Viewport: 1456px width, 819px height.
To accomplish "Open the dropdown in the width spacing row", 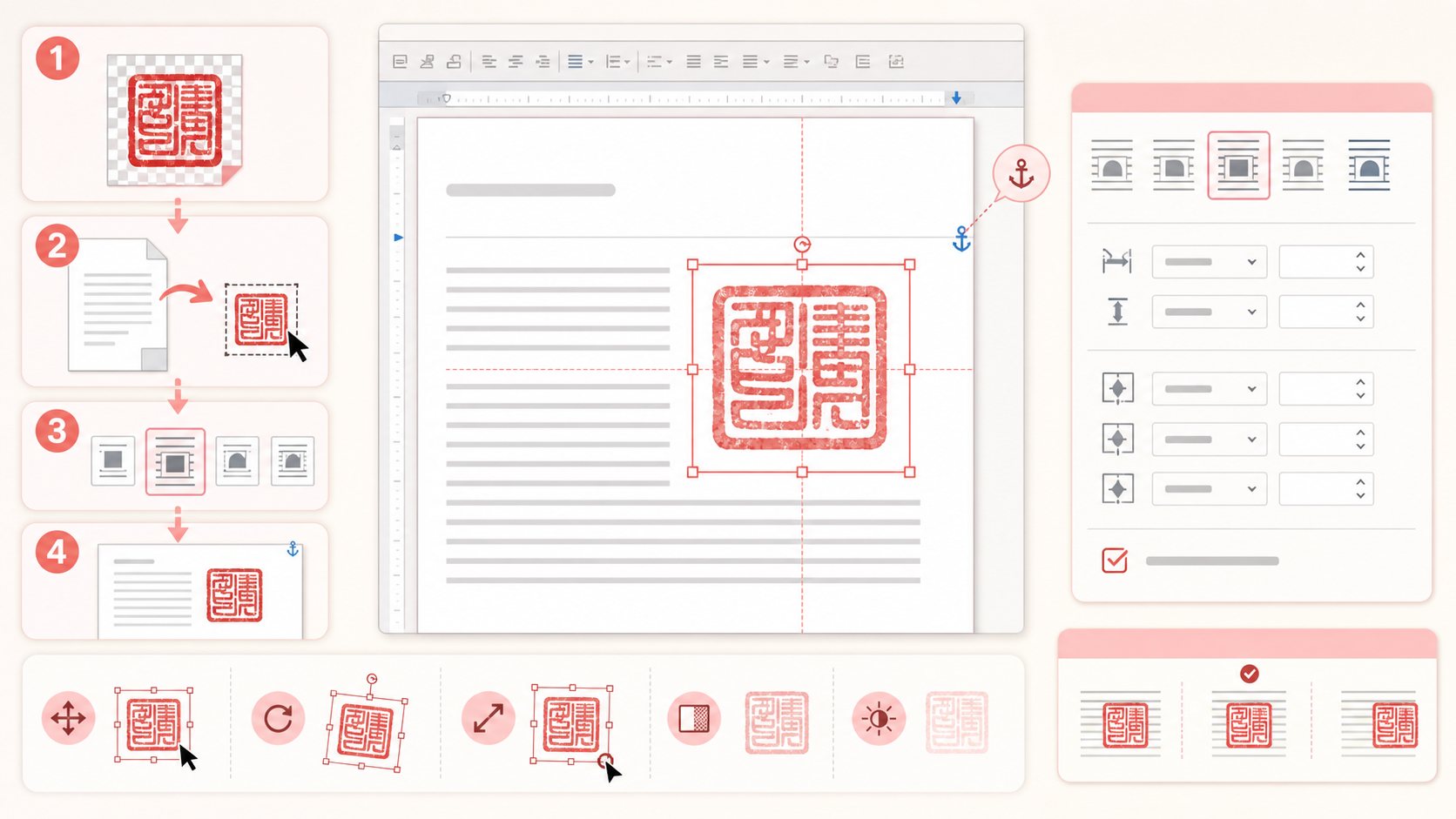I will 1209,262.
